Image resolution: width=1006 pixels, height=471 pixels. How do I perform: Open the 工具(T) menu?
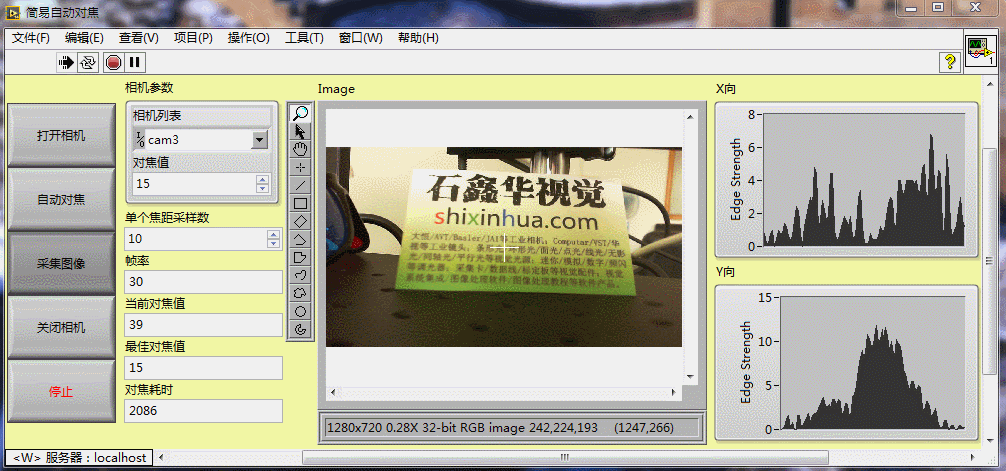(x=304, y=38)
